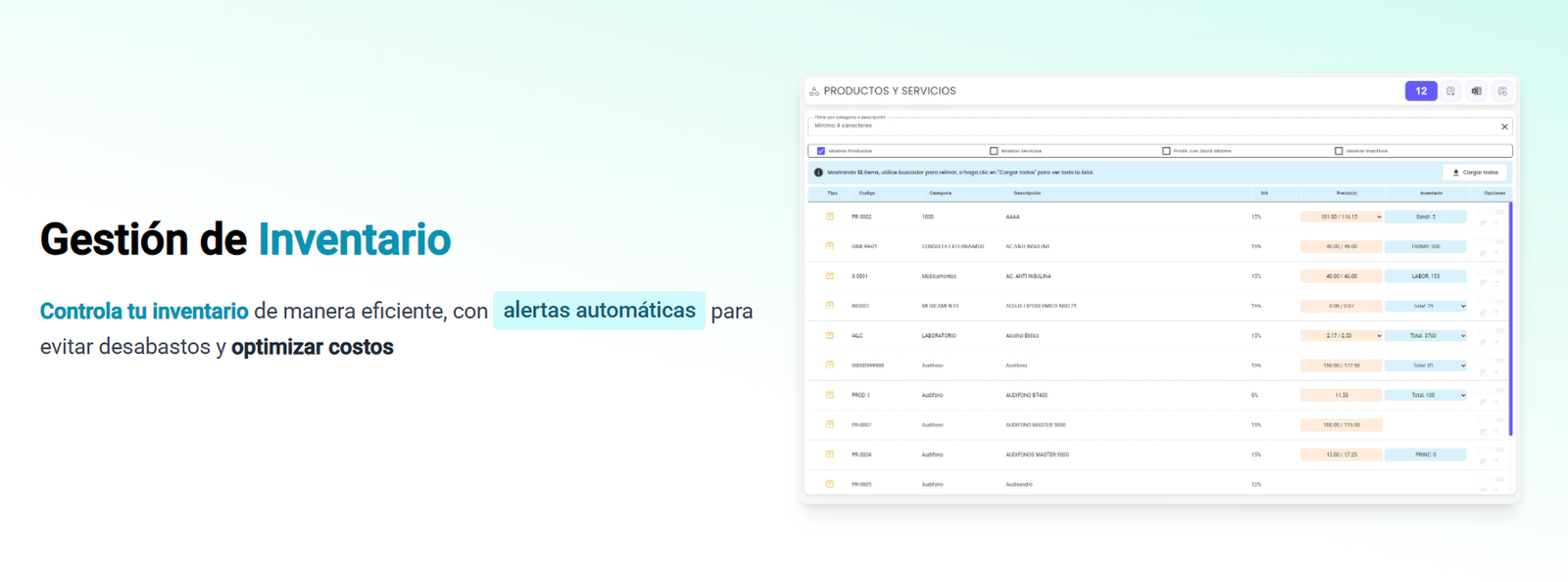The height and width of the screenshot is (582, 1568).
Task: Click the AAAA description cell
Action: [x=1012, y=217]
